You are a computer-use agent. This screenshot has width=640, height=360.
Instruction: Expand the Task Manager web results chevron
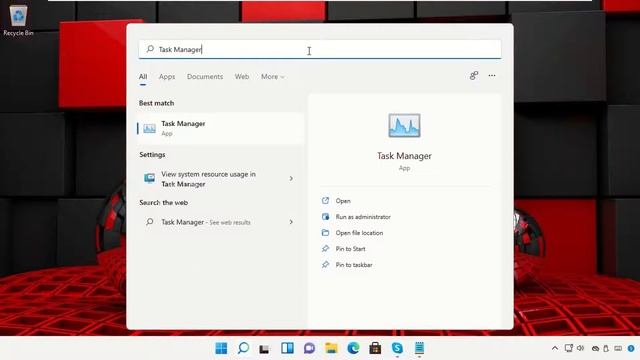pos(291,222)
